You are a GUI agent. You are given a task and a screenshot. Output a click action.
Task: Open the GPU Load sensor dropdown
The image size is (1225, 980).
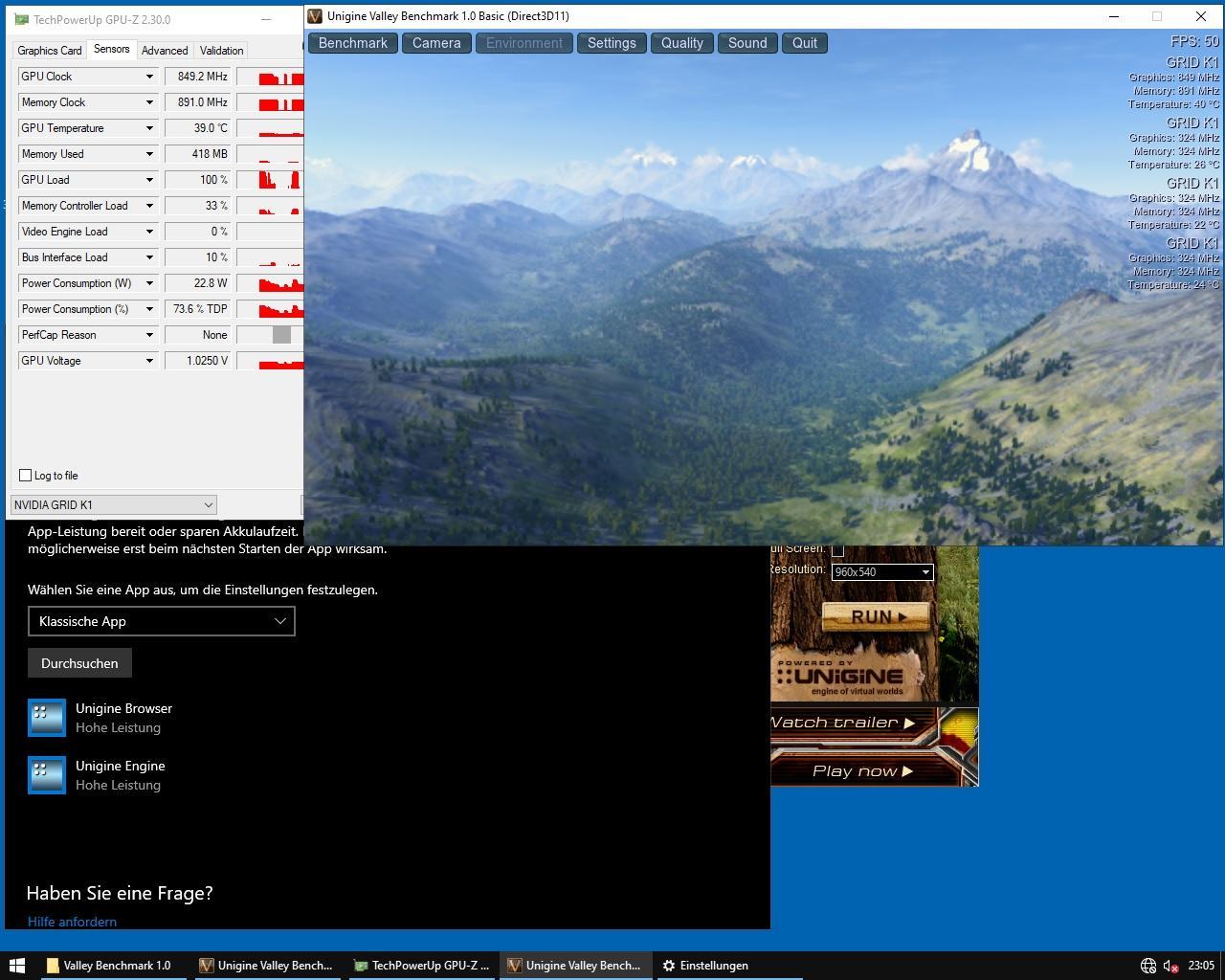point(149,180)
